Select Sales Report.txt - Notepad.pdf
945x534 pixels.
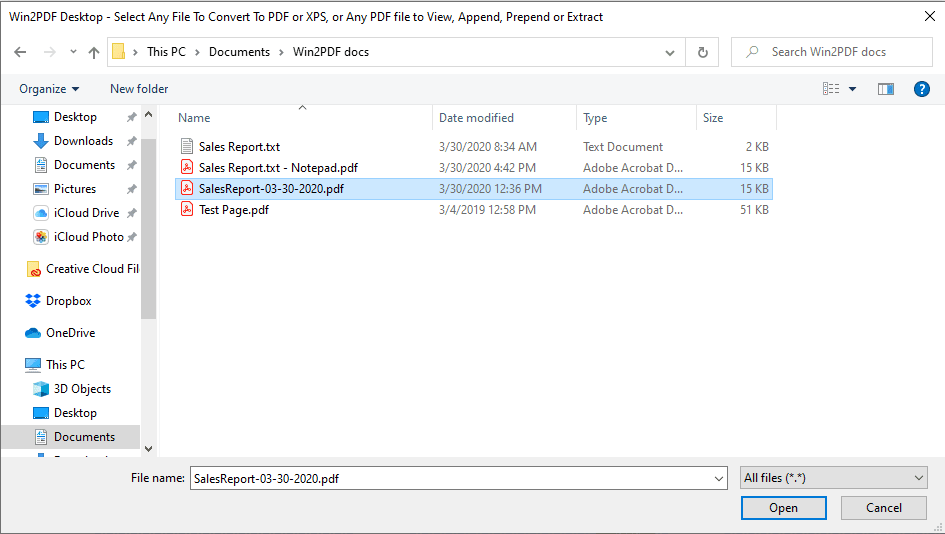tap(278, 168)
